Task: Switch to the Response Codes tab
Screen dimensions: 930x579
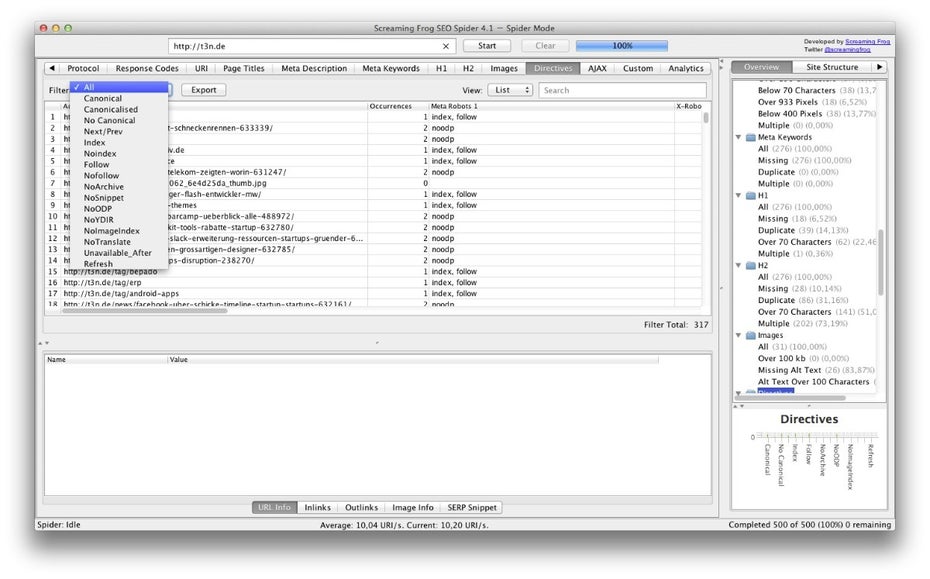Action: pyautogui.click(x=146, y=68)
